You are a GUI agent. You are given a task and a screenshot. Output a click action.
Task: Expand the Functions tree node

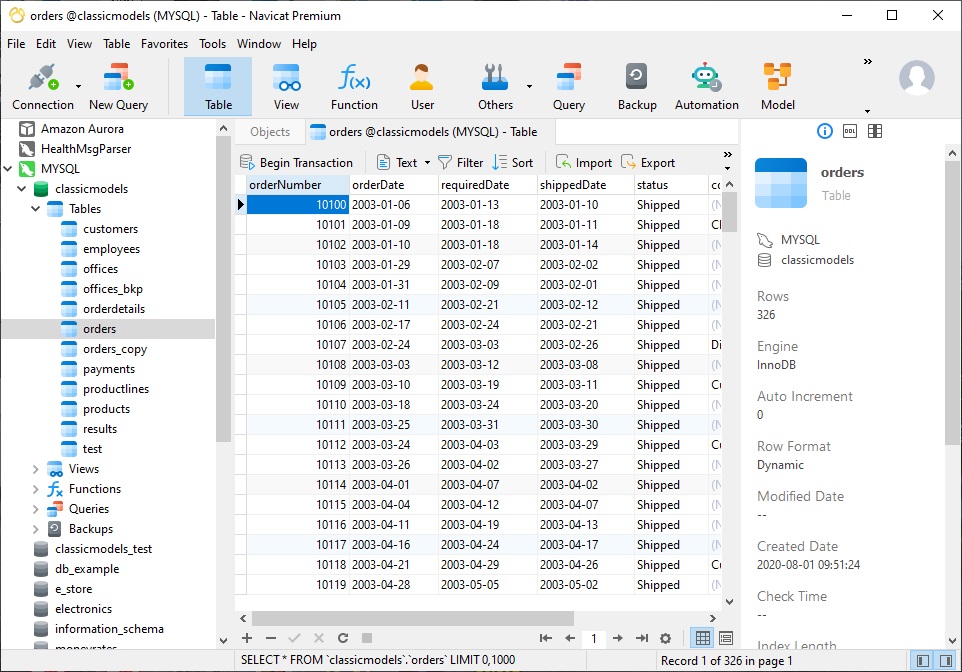(x=36, y=489)
